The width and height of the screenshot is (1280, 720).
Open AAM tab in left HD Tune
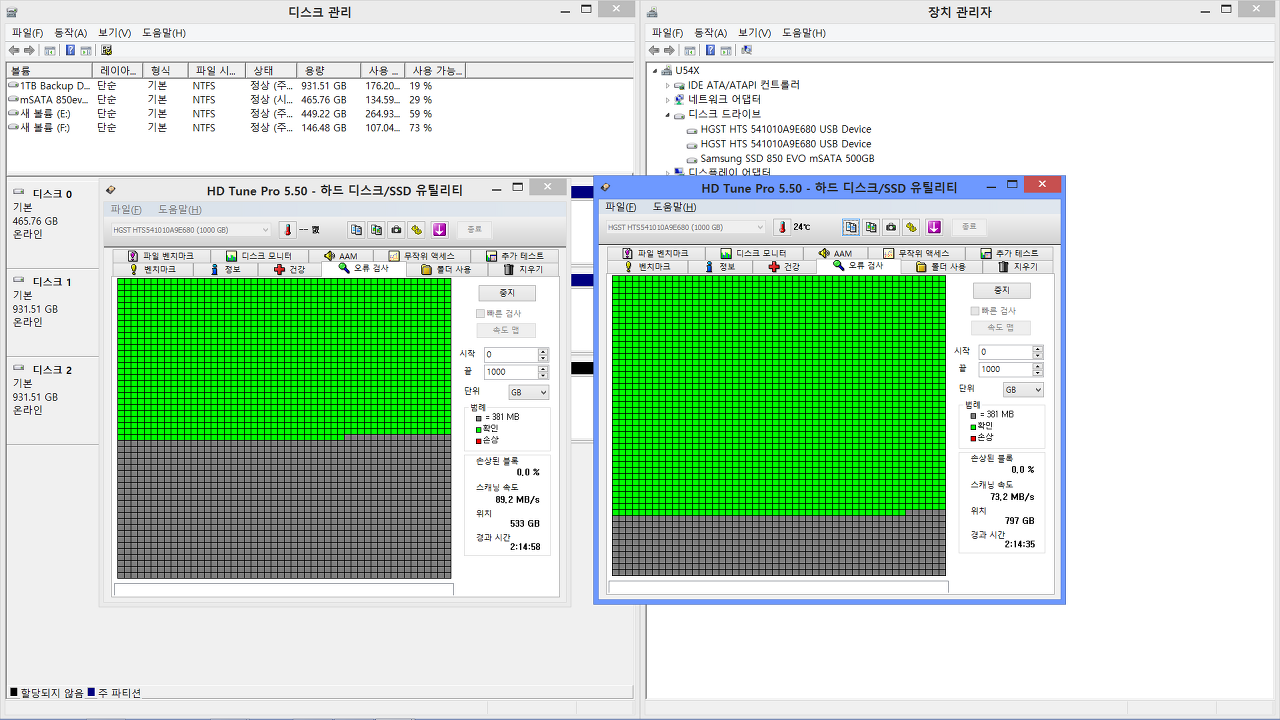click(x=340, y=256)
